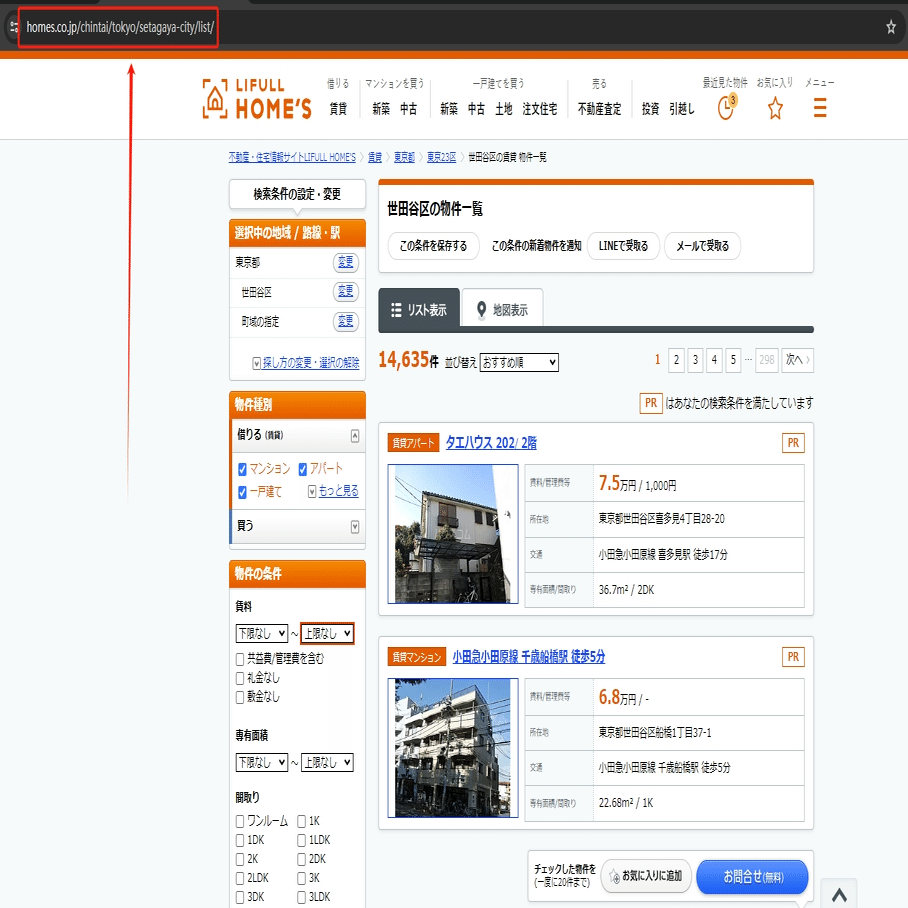Click the LIFULL HOME'S logo

(x=257, y=99)
